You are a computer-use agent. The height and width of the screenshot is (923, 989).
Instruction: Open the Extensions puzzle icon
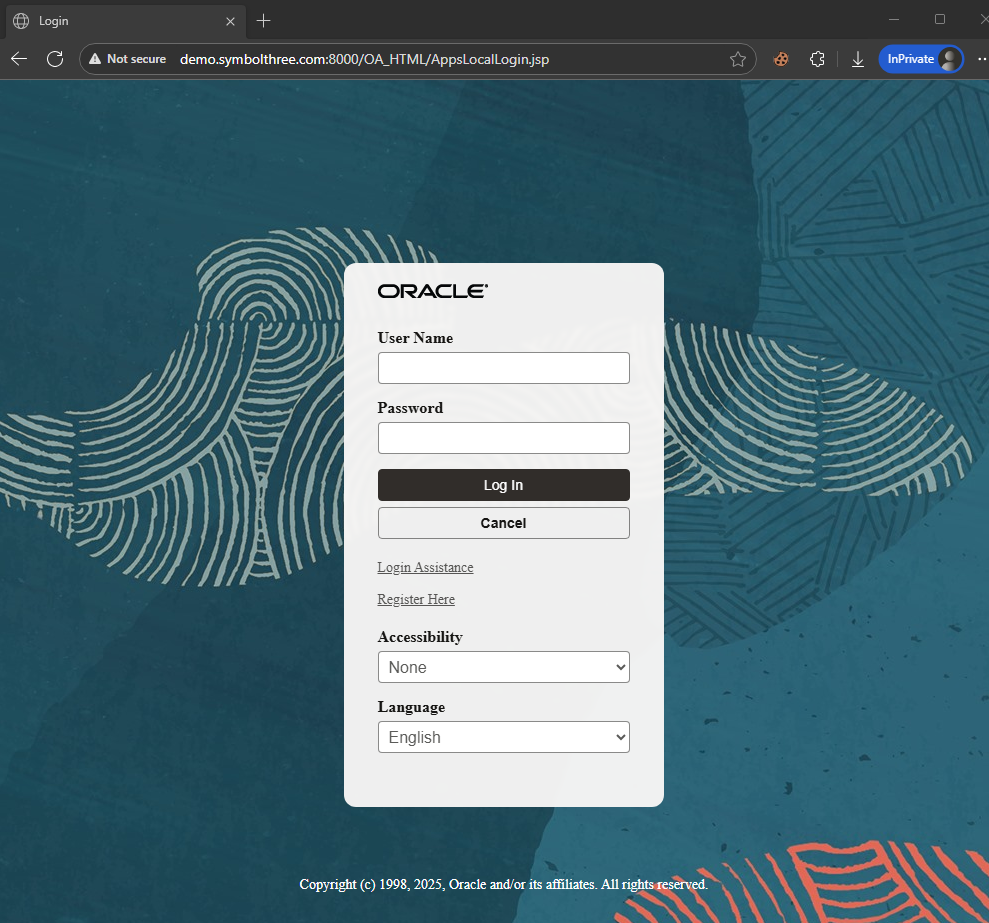pyautogui.click(x=817, y=59)
